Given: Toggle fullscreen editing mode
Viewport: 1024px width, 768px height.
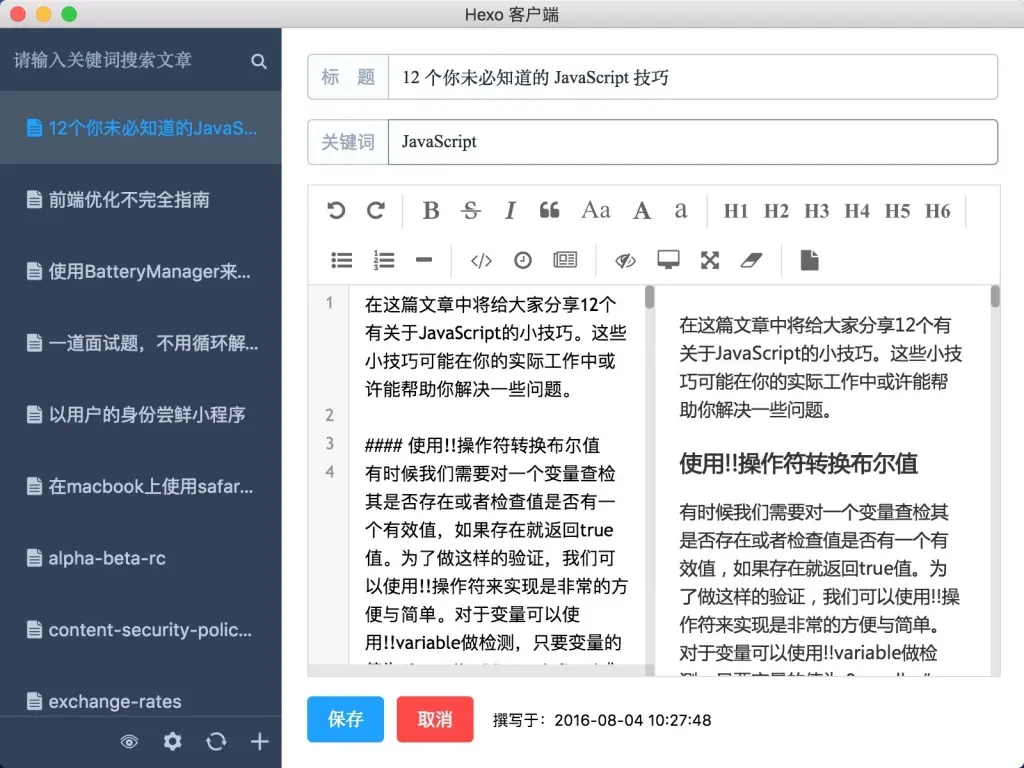Looking at the screenshot, I should pos(709,259).
